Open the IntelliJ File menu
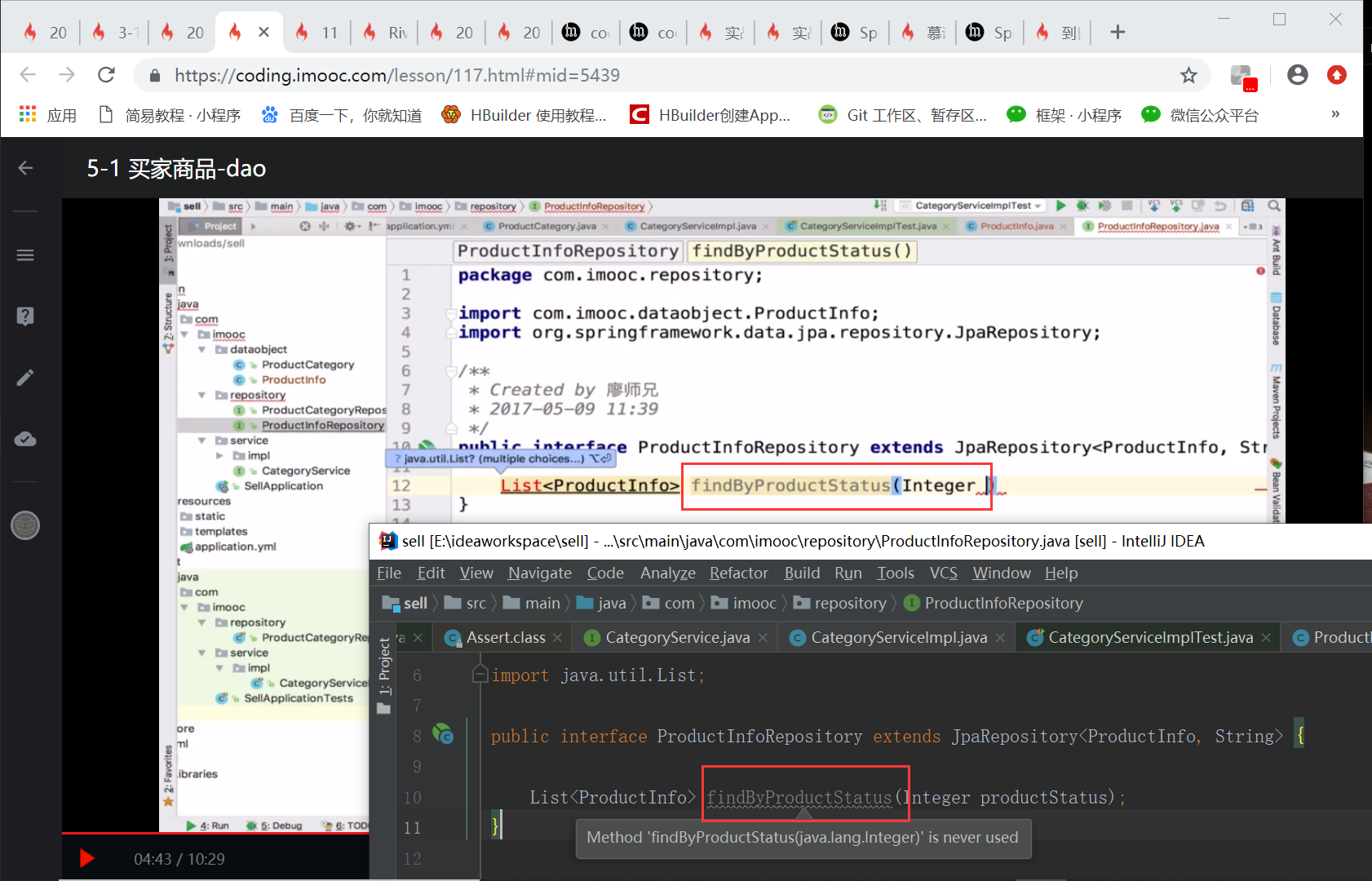This screenshot has width=1372, height=881. point(389,573)
